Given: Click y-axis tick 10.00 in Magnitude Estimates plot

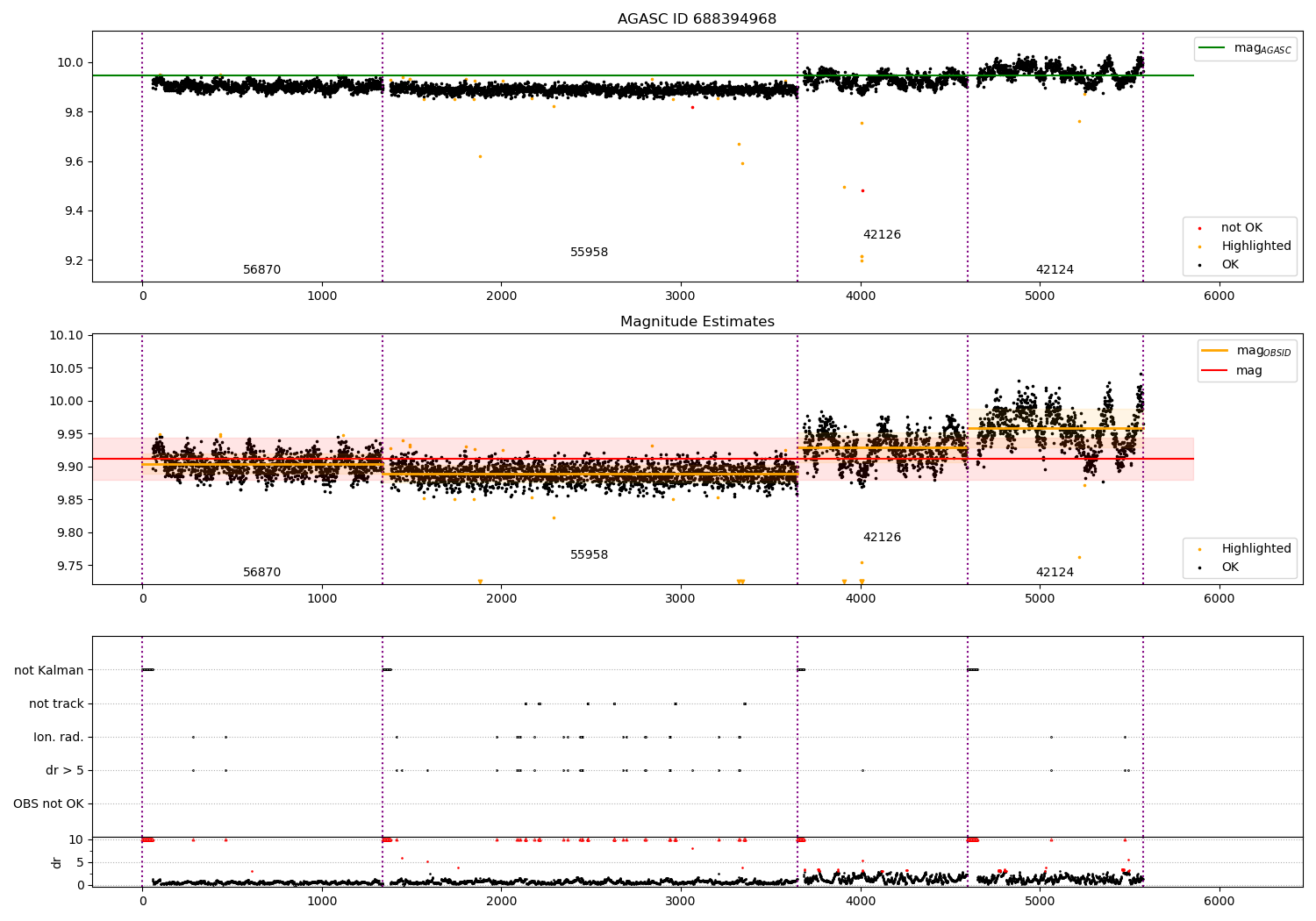Looking at the screenshot, I should click(x=68, y=402).
